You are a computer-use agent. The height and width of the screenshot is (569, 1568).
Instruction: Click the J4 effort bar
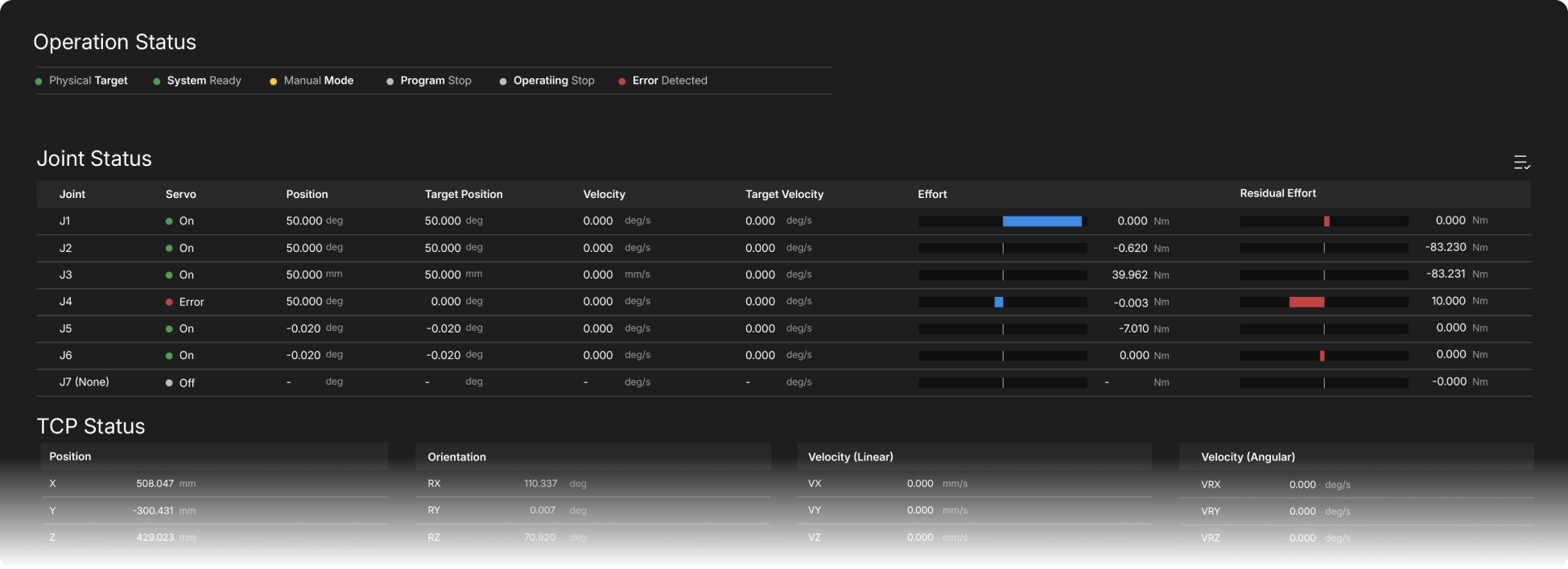point(999,302)
